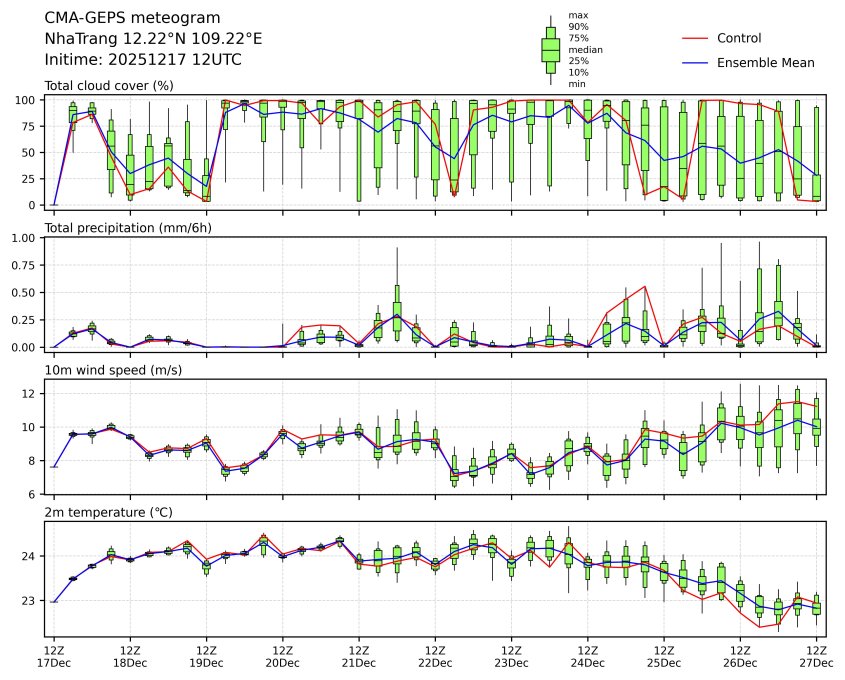
Task: Select the Ensemble Mean legend label
Action: click(x=766, y=62)
